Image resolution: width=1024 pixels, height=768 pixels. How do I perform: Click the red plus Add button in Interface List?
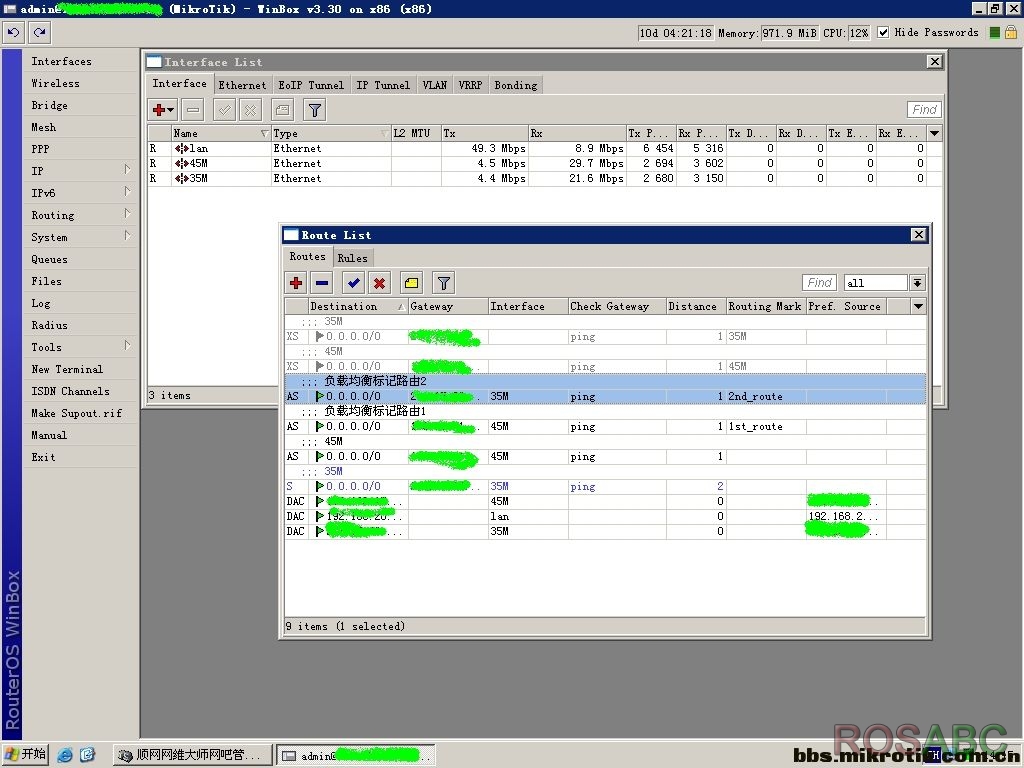click(x=158, y=110)
